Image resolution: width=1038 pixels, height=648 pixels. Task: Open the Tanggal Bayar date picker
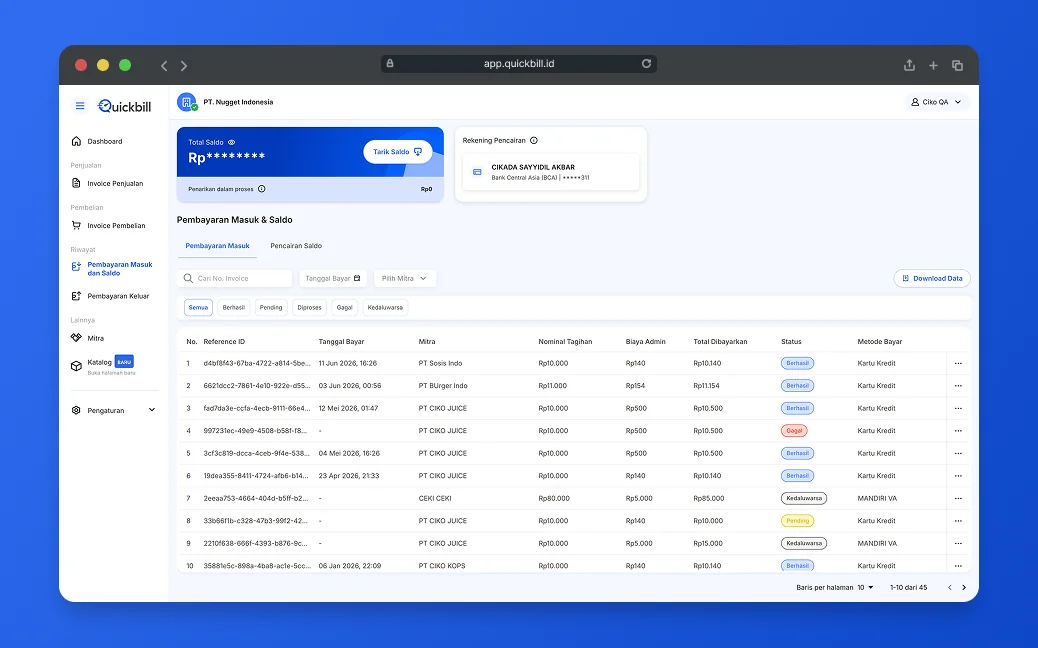(333, 278)
